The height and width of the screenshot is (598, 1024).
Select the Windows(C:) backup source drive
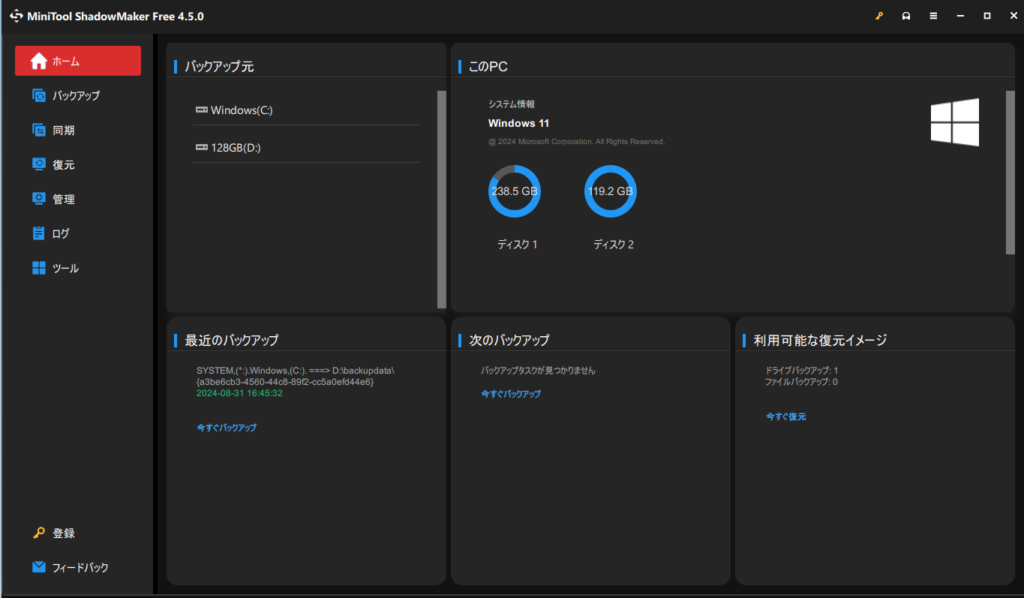240,110
